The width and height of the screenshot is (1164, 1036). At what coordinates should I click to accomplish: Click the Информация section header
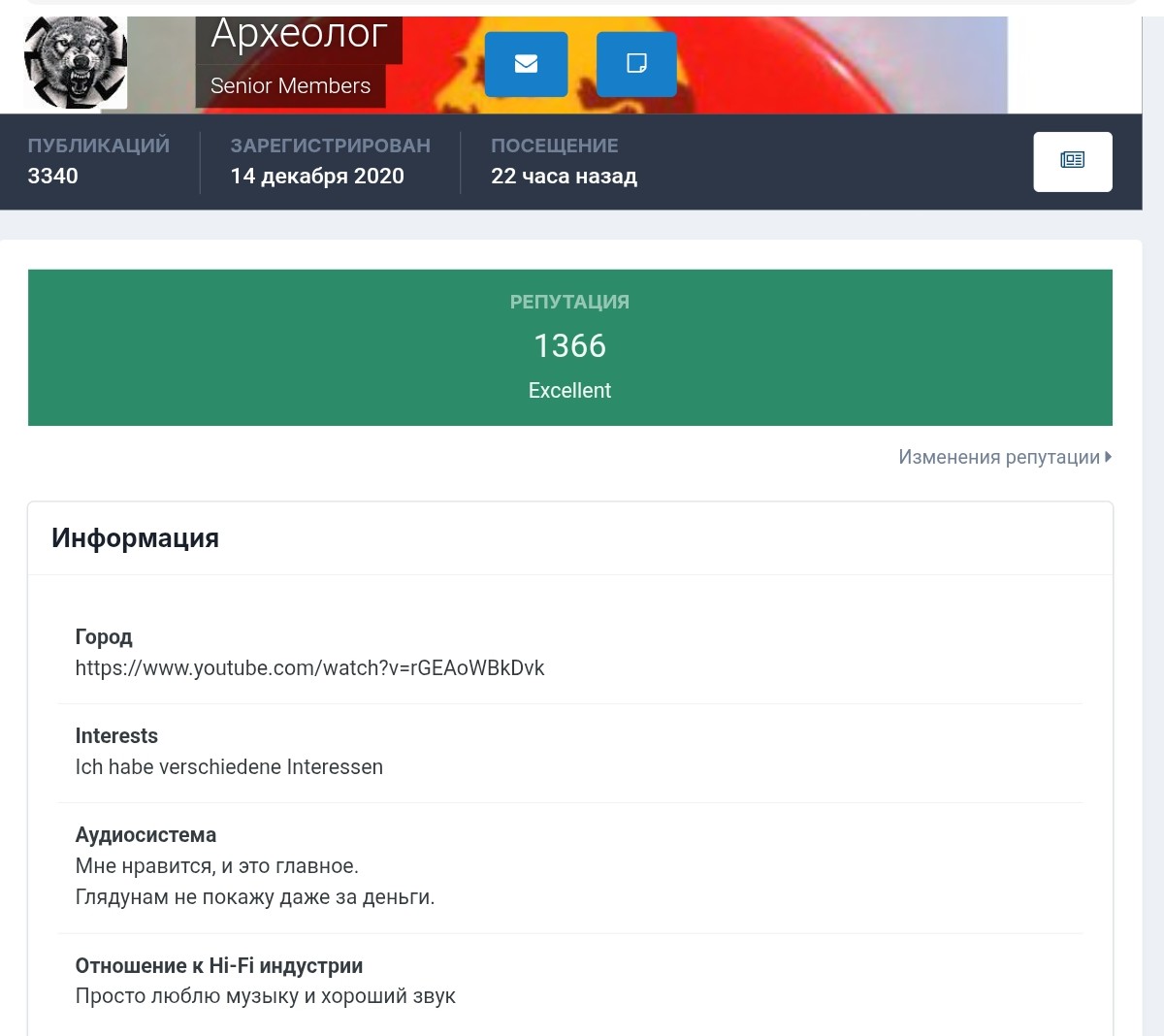coord(135,538)
